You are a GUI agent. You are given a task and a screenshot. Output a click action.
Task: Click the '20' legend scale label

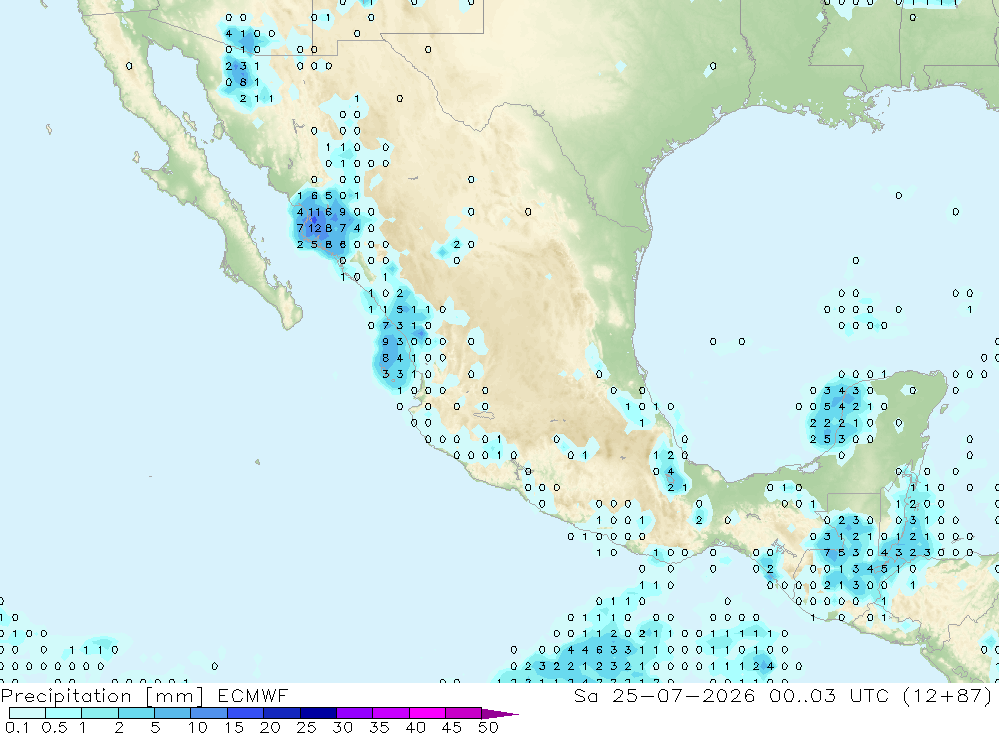[x=270, y=727]
